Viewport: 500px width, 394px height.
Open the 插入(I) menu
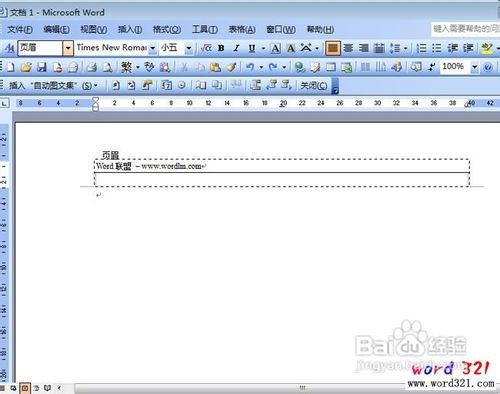130,30
